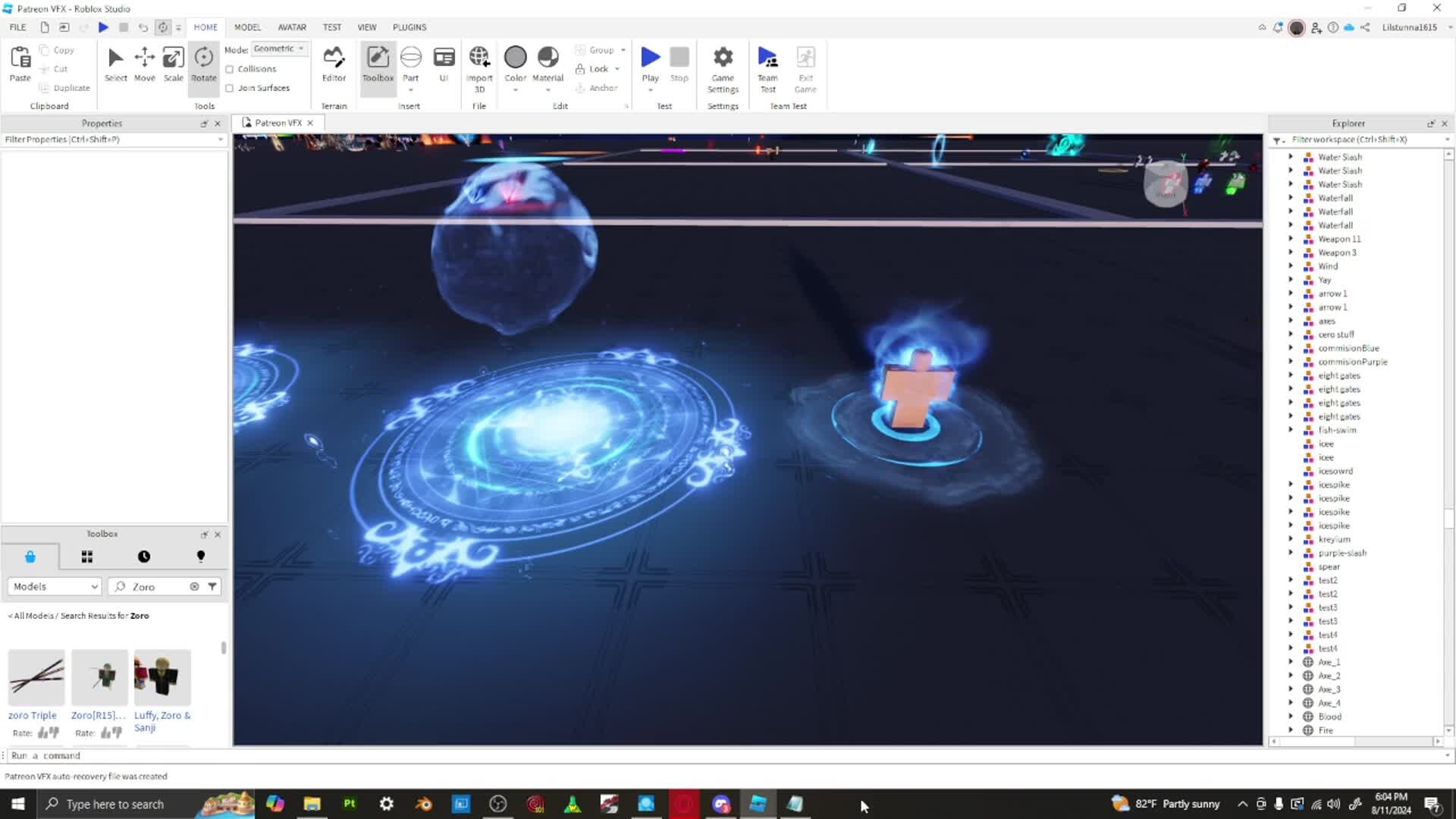The height and width of the screenshot is (819, 1456).
Task: Select Weapon 11 in Explorer
Action: [x=1339, y=239]
